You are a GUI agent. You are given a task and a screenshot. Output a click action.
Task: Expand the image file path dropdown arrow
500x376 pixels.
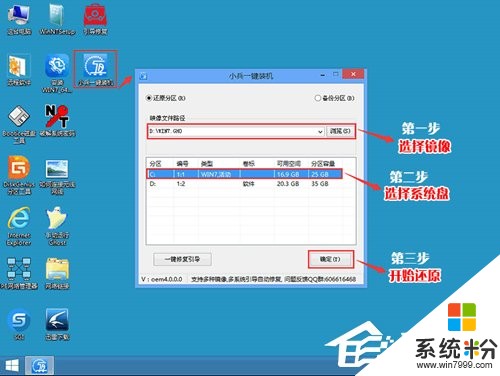[x=320, y=131]
